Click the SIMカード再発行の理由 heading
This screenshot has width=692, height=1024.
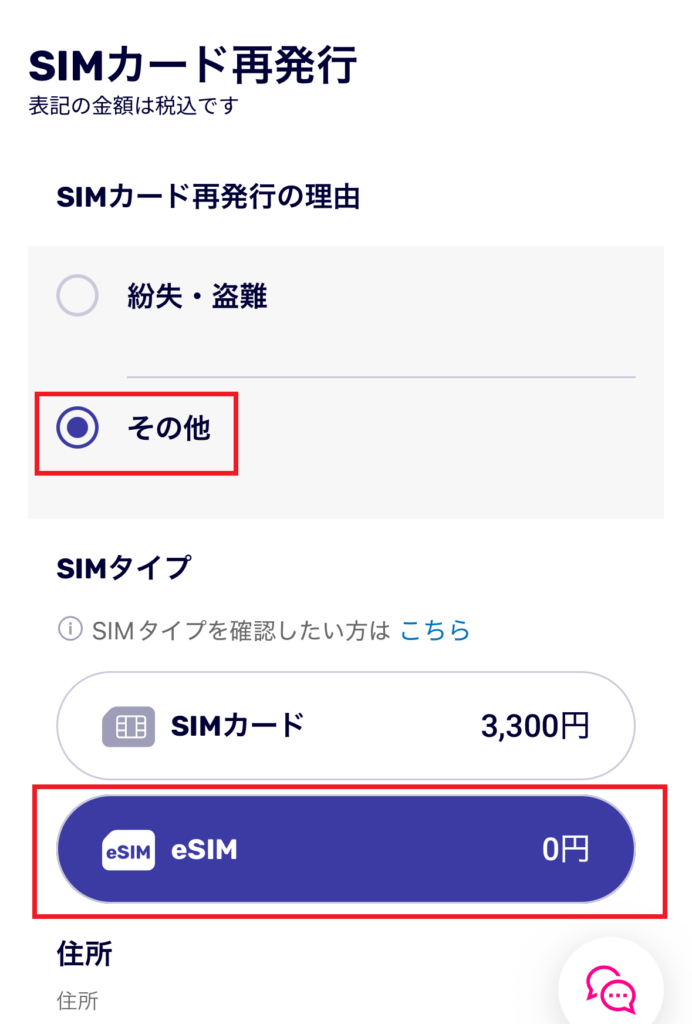pyautogui.click(x=208, y=196)
